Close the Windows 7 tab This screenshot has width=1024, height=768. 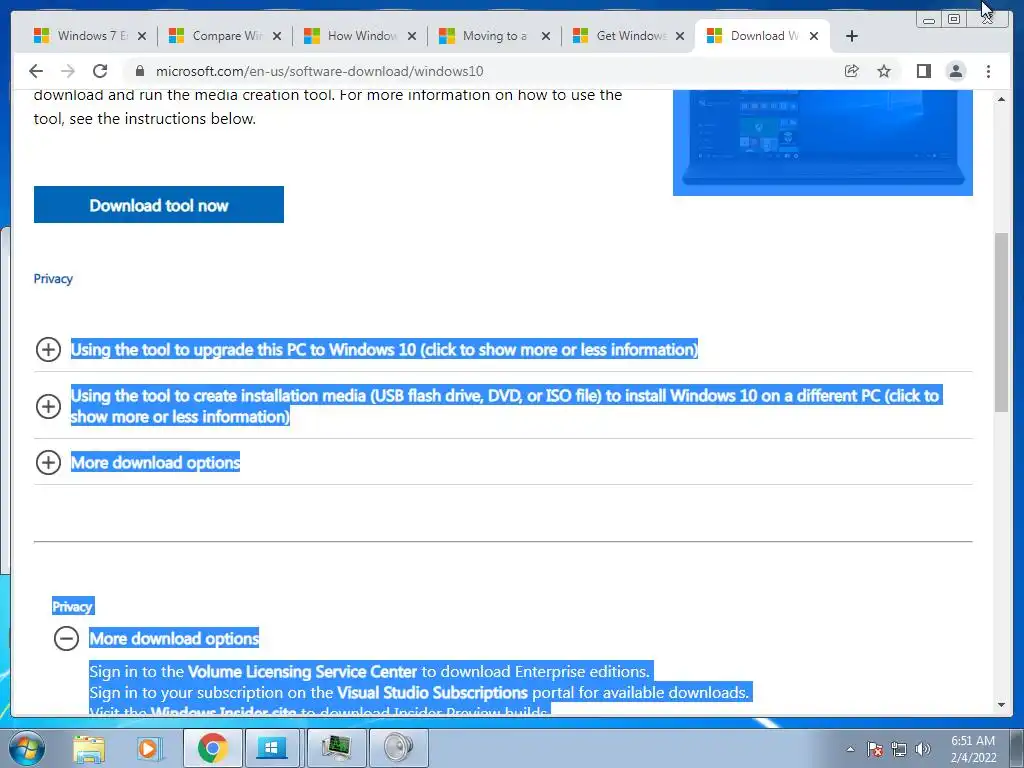[142, 36]
